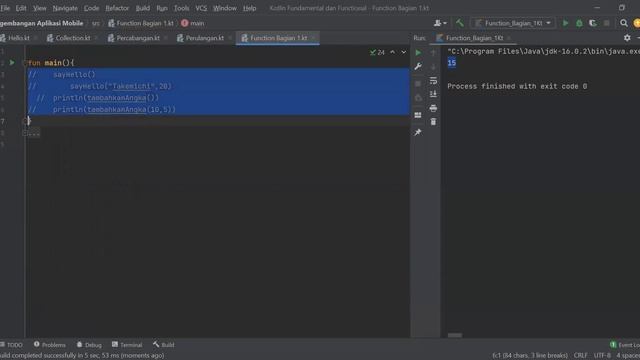Click the main breadcrumb in navigation bar
The height and width of the screenshot is (360, 640).
click(193, 23)
